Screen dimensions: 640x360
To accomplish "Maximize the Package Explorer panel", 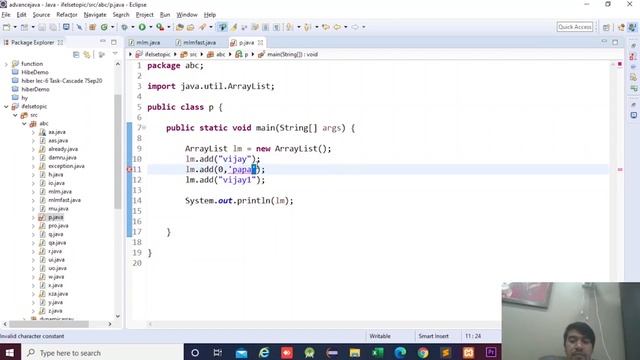I will point(114,42).
